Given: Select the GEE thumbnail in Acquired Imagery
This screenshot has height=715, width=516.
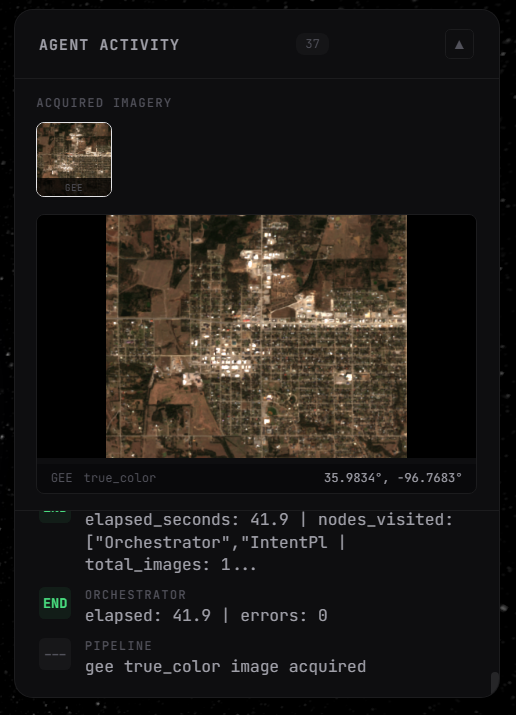Looking at the screenshot, I should (x=74, y=160).
